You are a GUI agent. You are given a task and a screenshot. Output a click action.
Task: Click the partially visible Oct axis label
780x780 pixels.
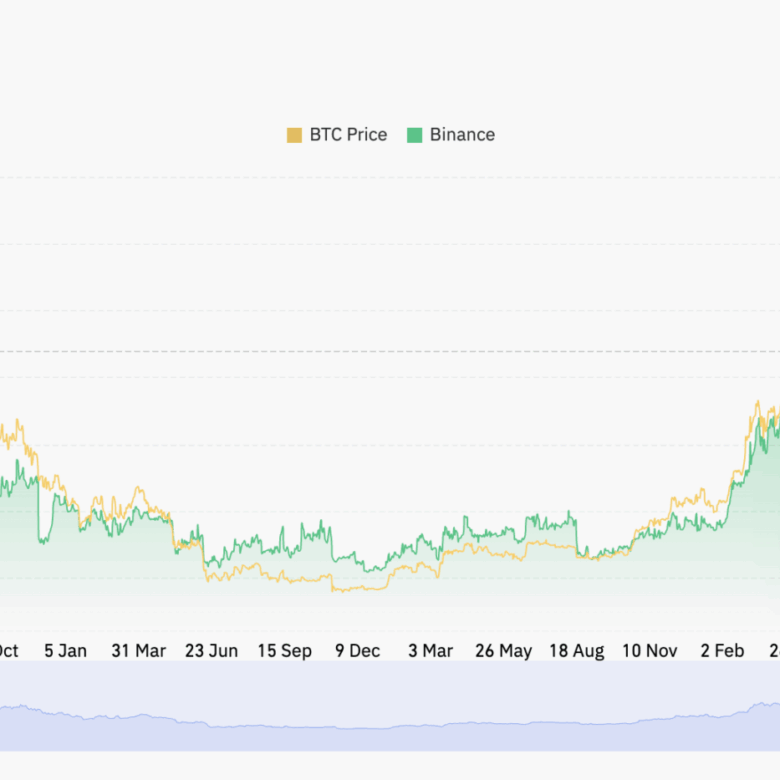coord(8,651)
